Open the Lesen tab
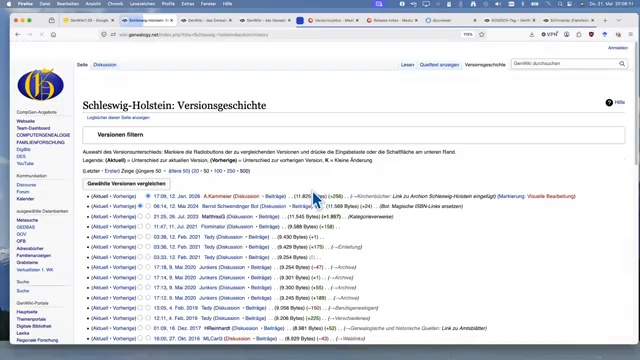 pos(407,65)
